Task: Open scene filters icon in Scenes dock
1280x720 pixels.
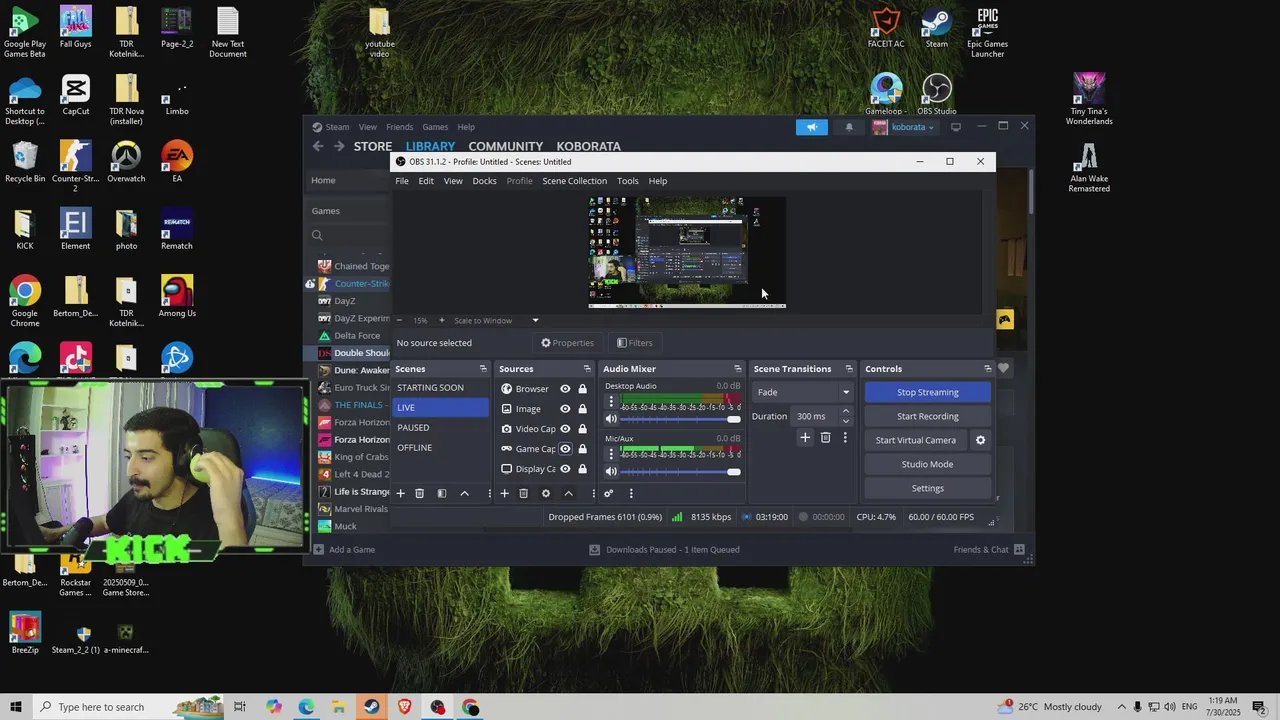Action: (x=442, y=493)
